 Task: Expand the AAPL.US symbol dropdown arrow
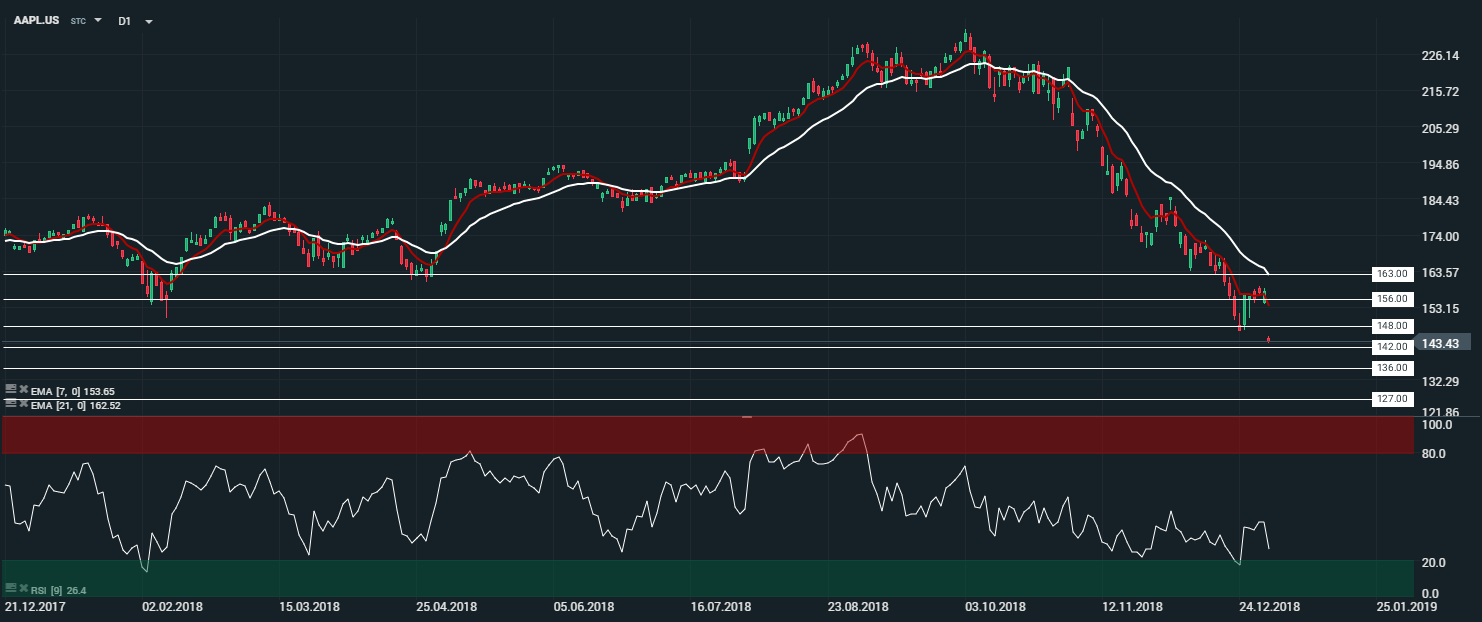(98, 20)
